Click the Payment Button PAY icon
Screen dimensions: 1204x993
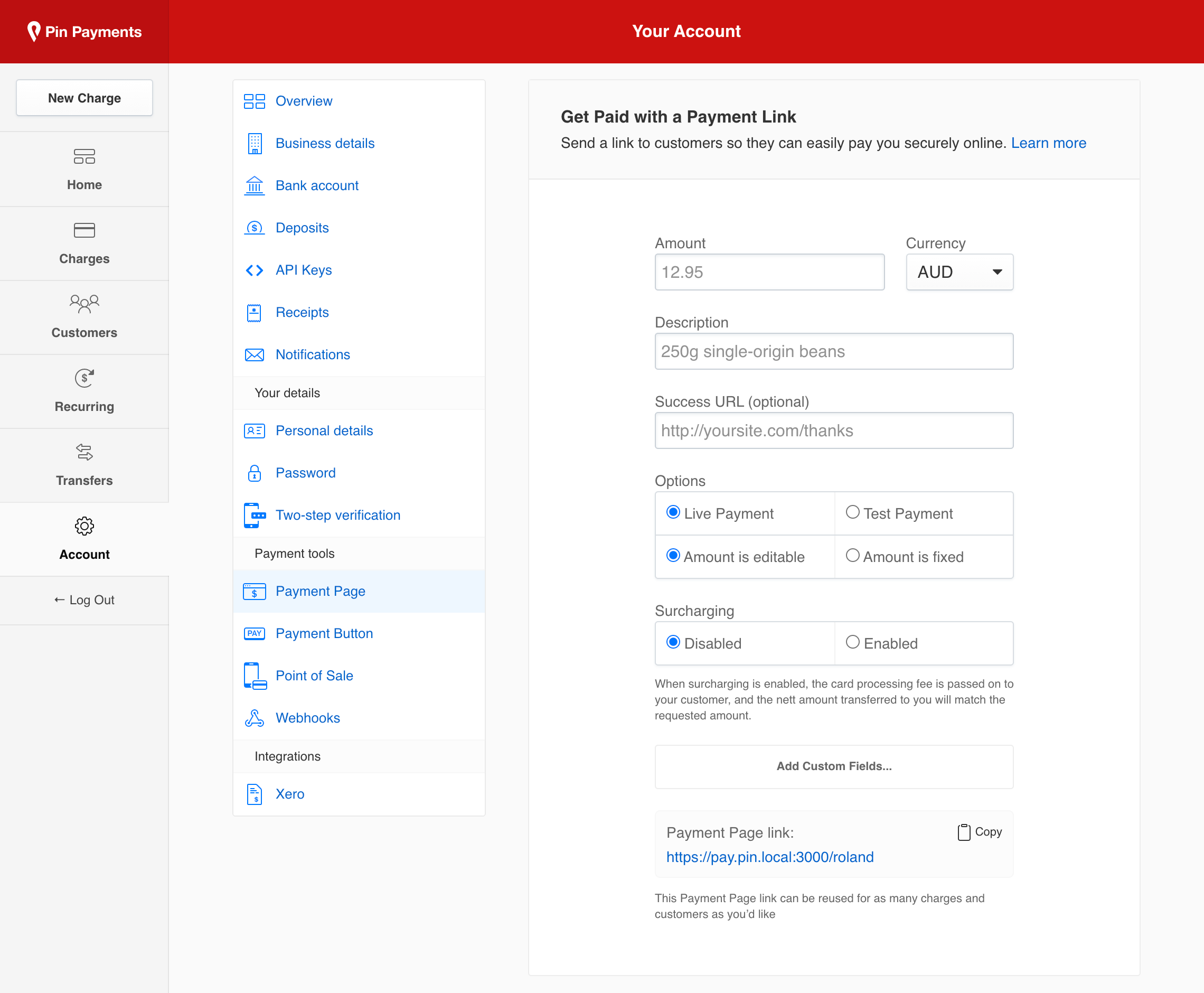tap(255, 633)
